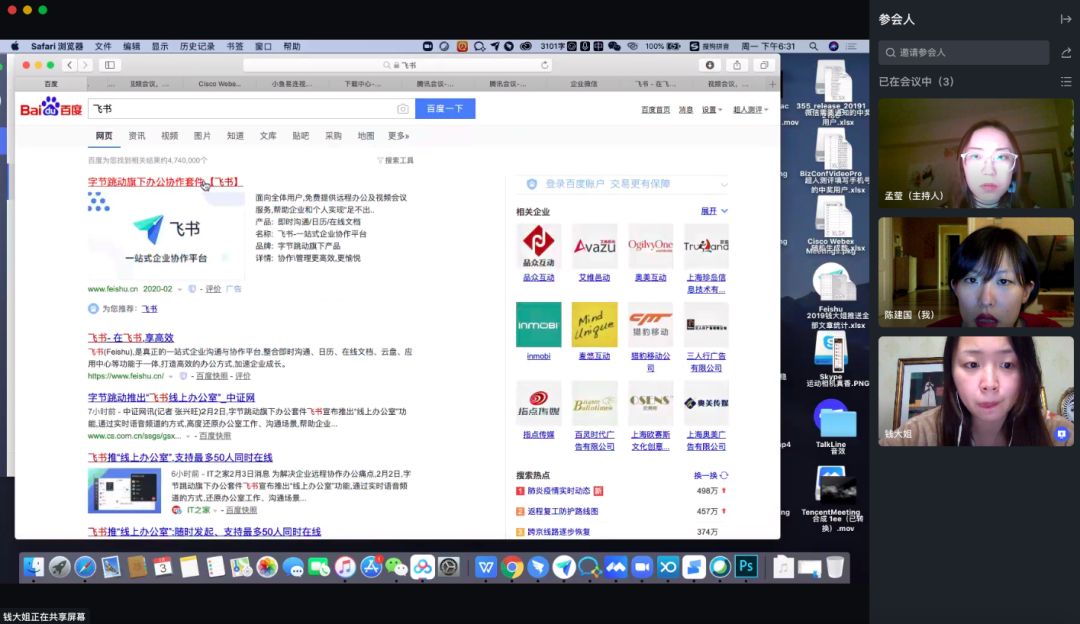Open Calendar in the Dock

pyautogui.click(x=163, y=567)
